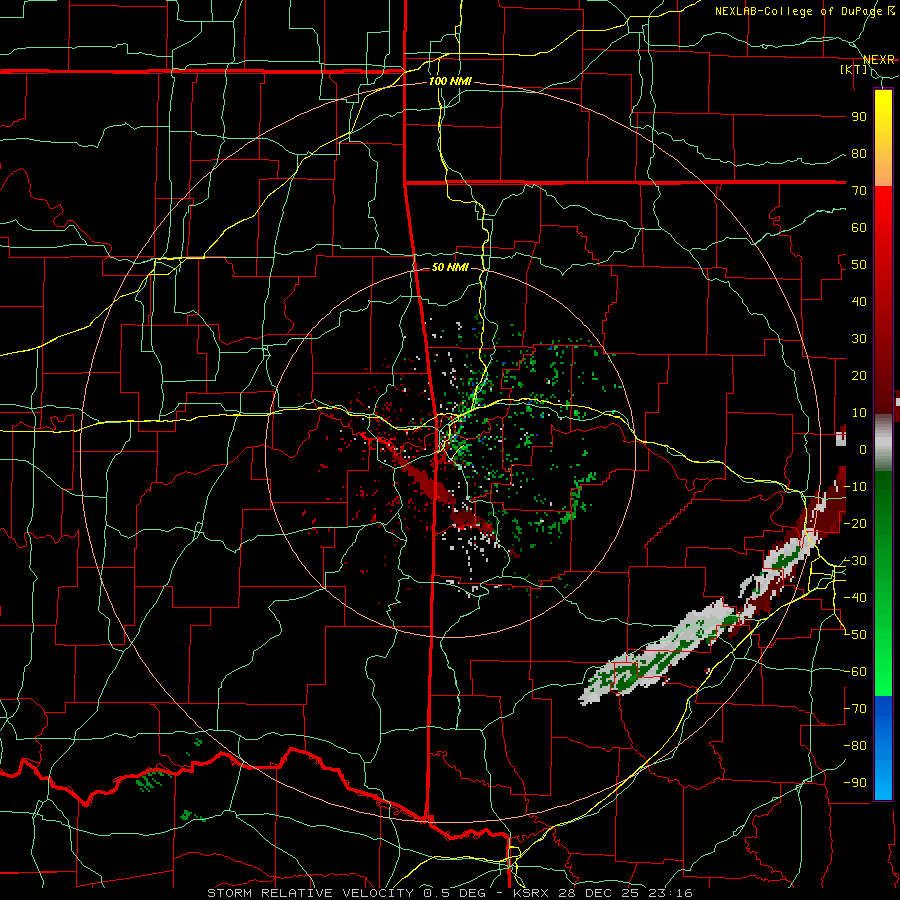Click the -60 value on velocity legend

[x=855, y=672]
